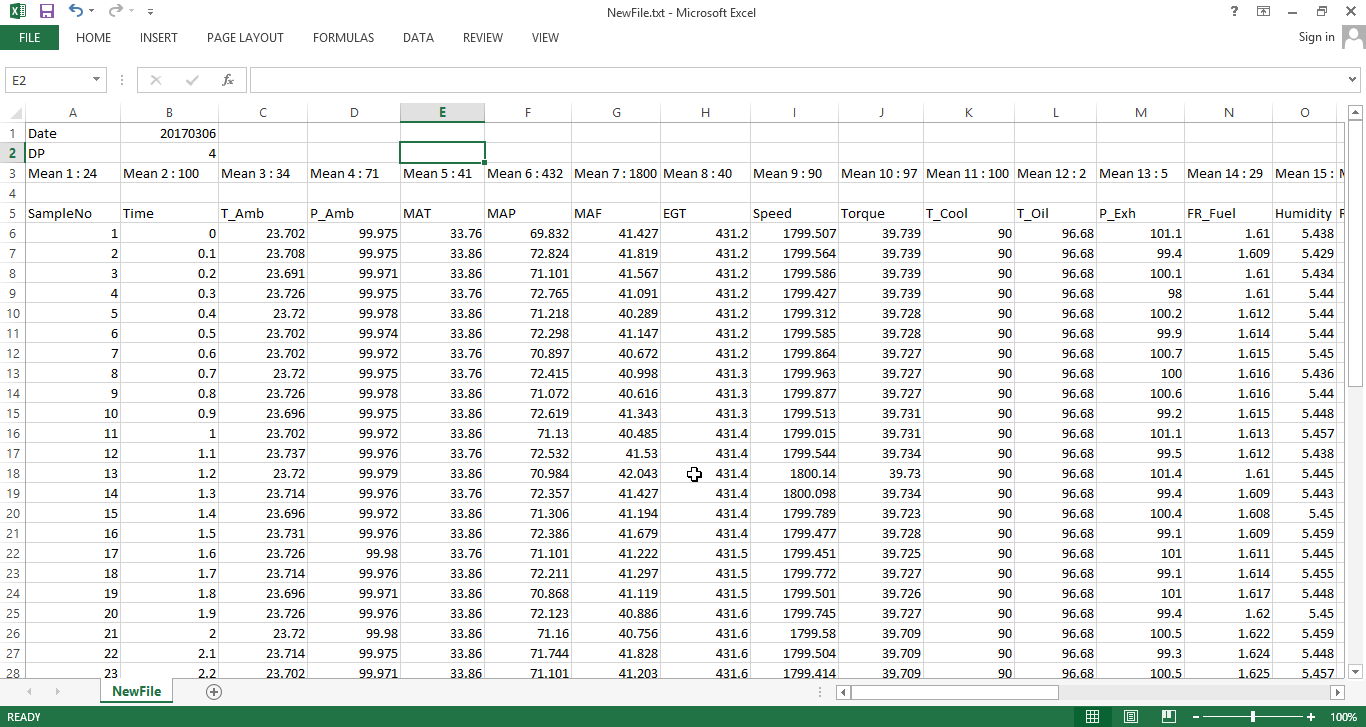1366x727 pixels.
Task: Select the 'Date' cell
Action: coord(73,133)
